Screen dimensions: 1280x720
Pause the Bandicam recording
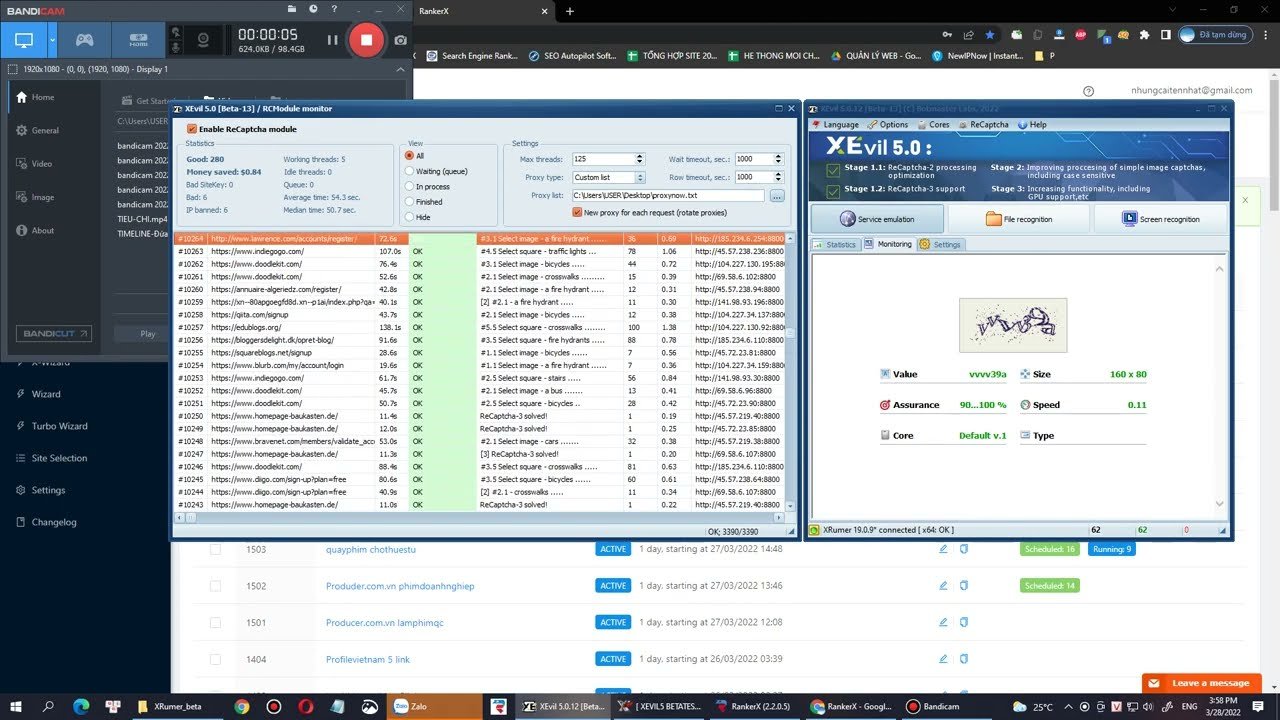click(x=333, y=40)
